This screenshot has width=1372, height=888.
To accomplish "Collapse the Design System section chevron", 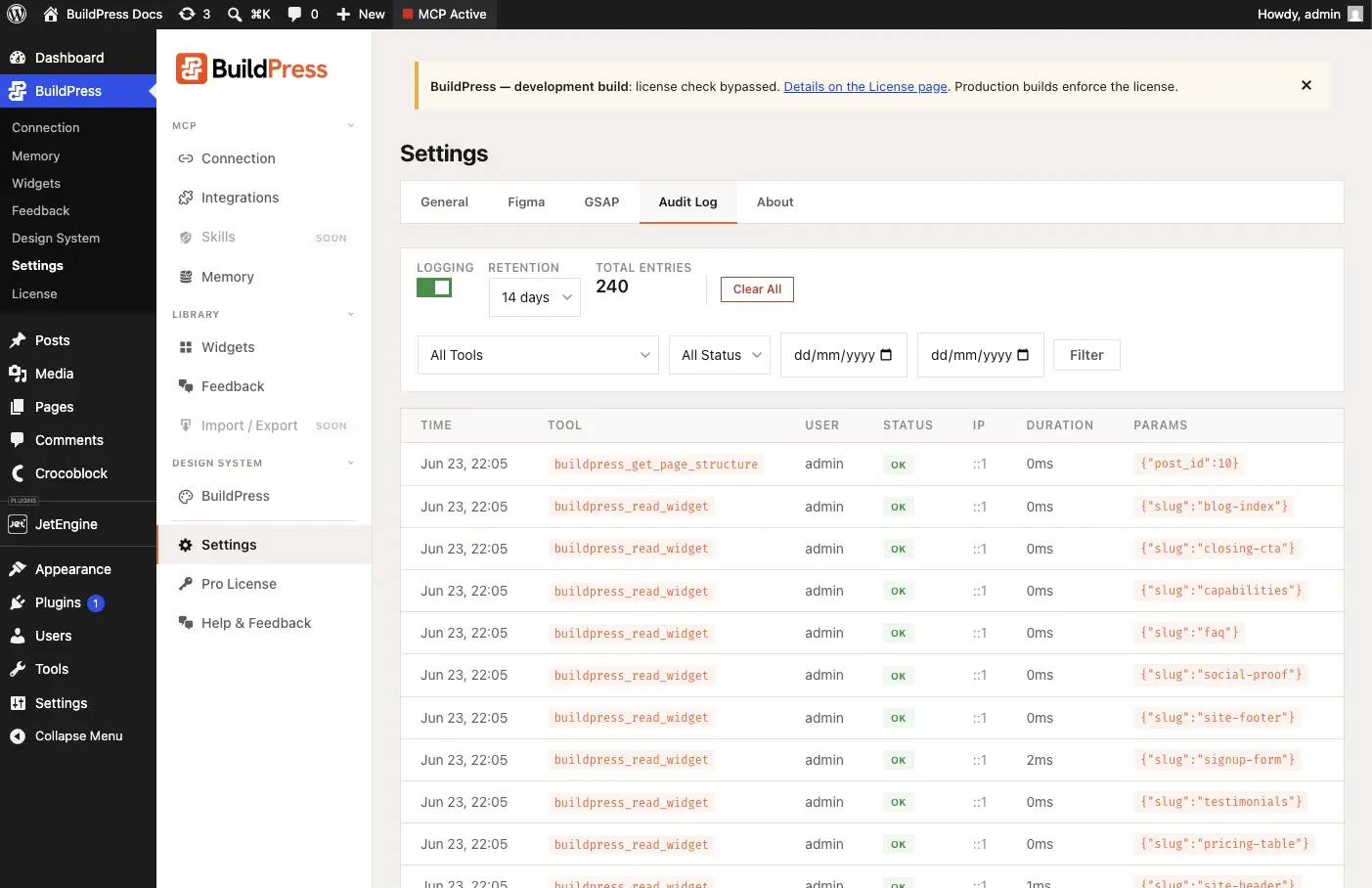I will (x=351, y=463).
